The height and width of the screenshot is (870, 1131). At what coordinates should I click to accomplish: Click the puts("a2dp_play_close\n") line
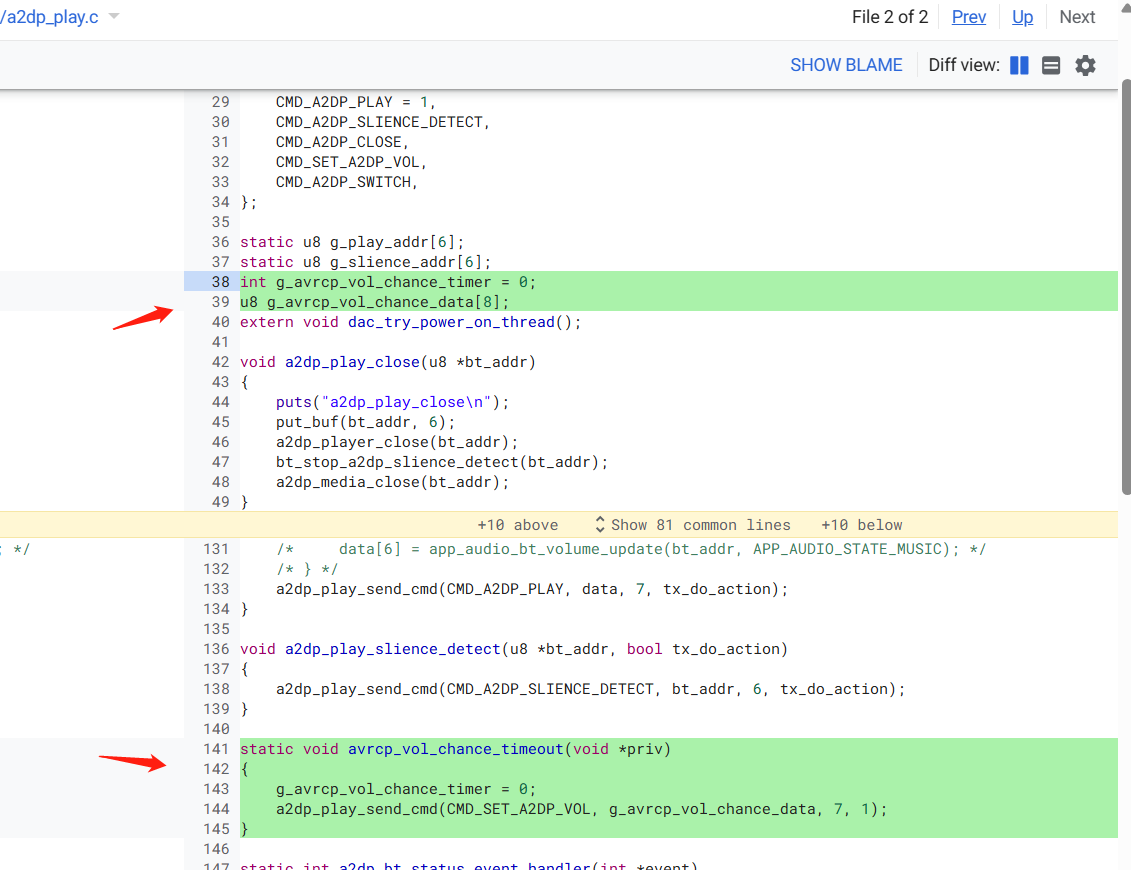[392, 403]
